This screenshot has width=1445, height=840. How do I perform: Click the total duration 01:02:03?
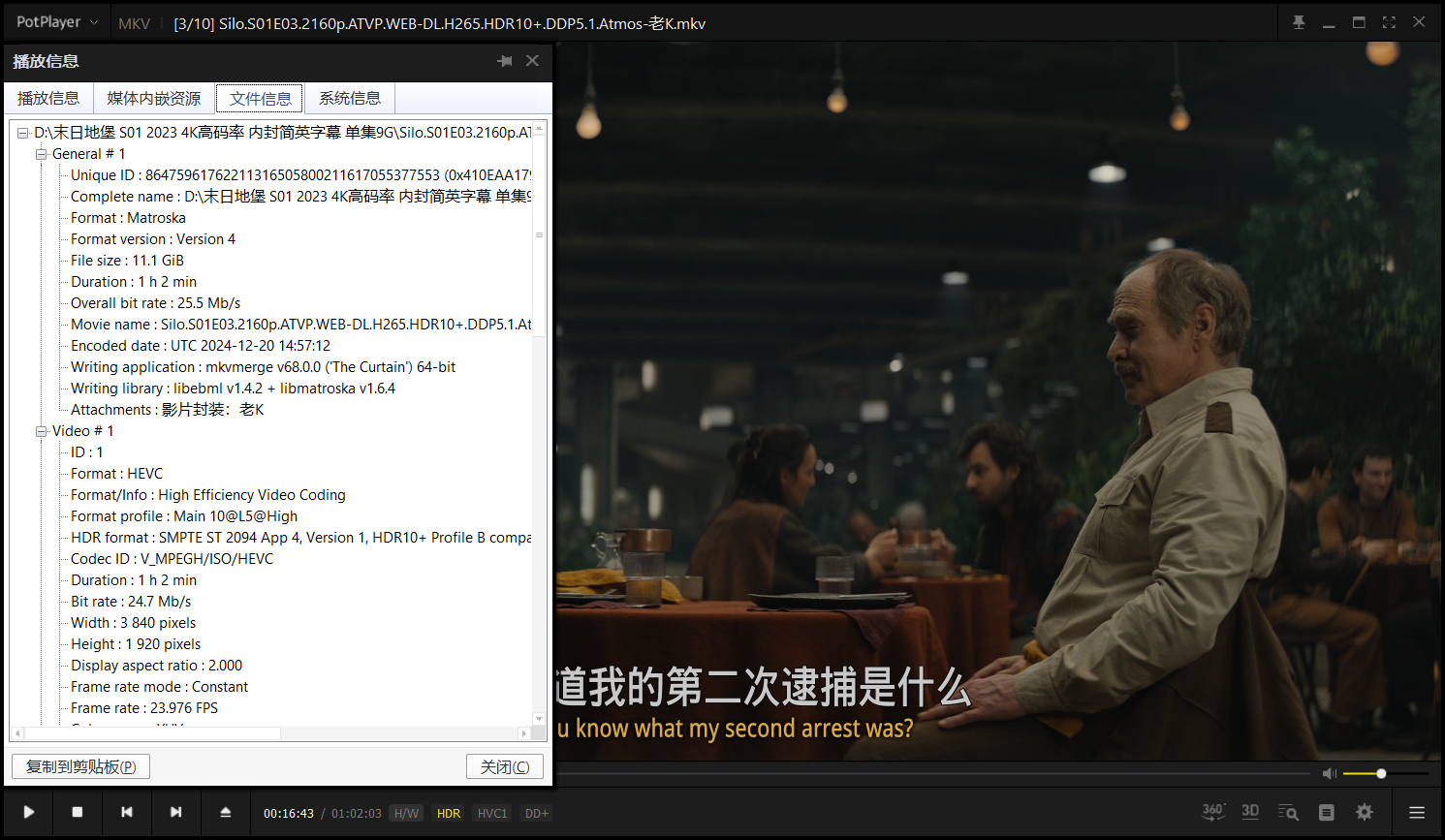click(x=357, y=814)
